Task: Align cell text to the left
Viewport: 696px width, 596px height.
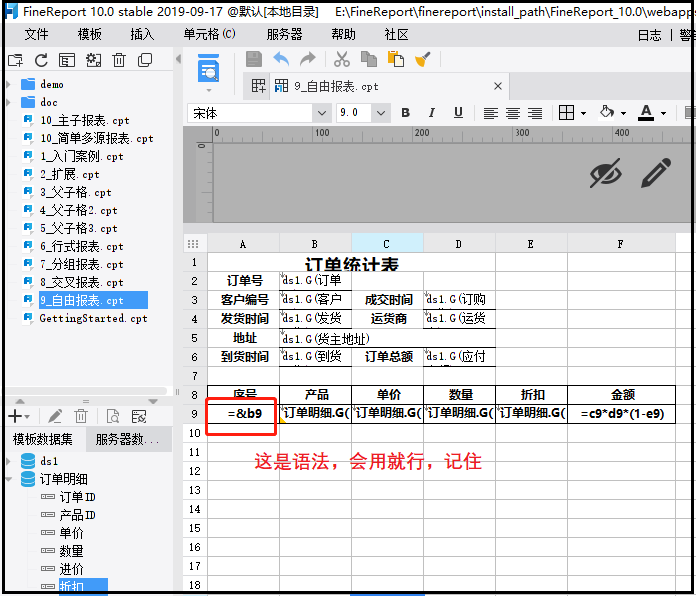Action: pos(490,113)
